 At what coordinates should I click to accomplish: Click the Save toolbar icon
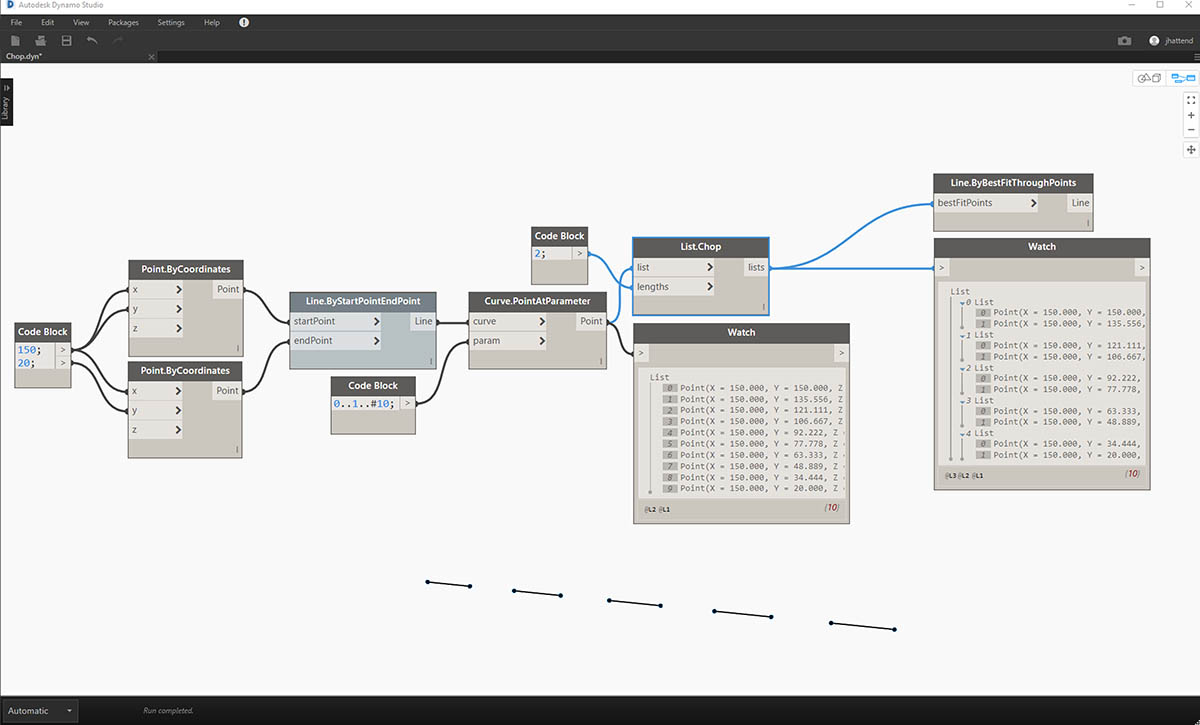[x=66, y=40]
